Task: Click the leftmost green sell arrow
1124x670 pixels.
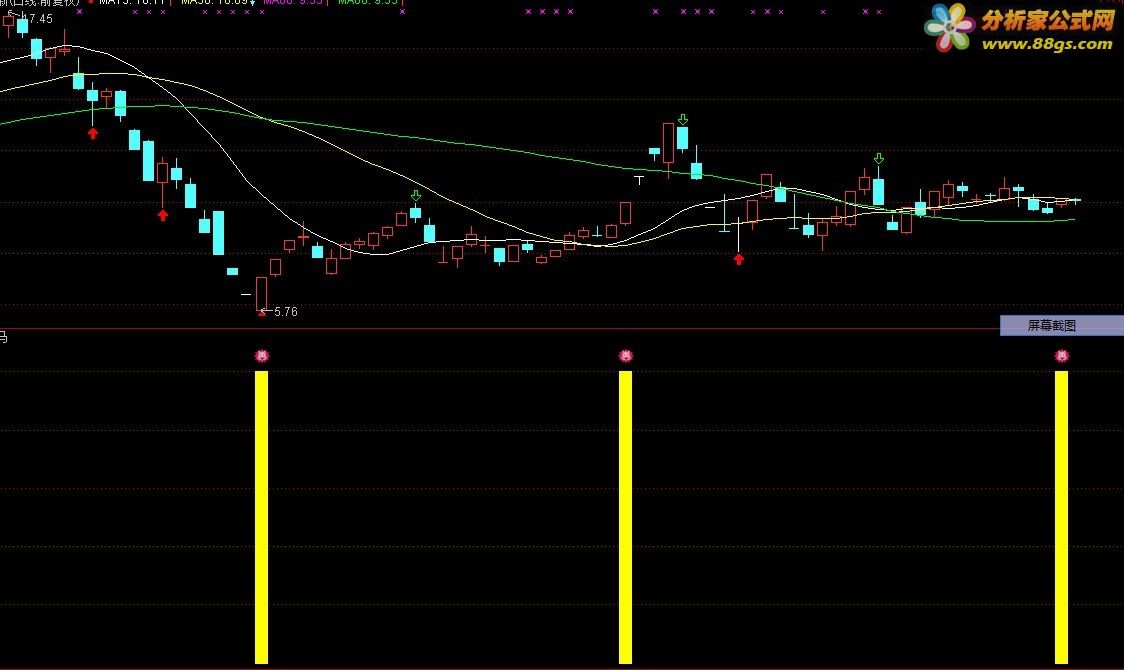Action: click(x=416, y=196)
